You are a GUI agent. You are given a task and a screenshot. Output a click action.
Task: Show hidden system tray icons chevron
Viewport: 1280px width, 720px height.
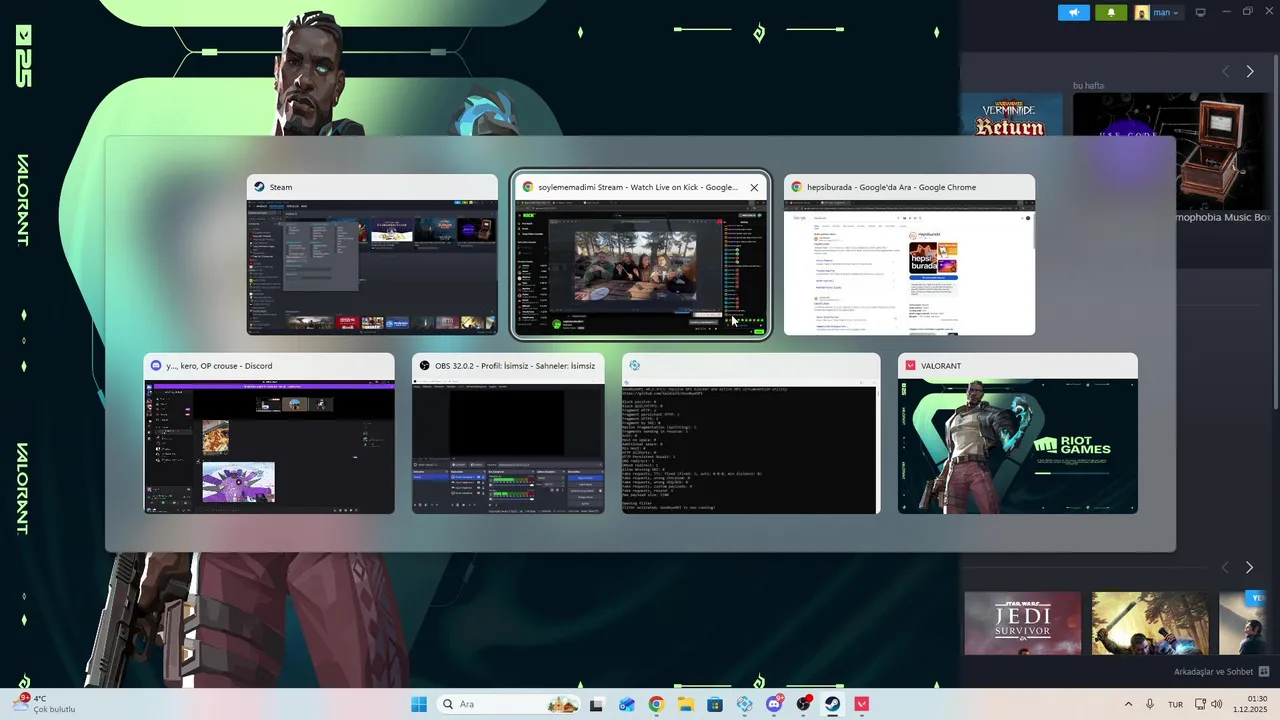coord(1129,704)
